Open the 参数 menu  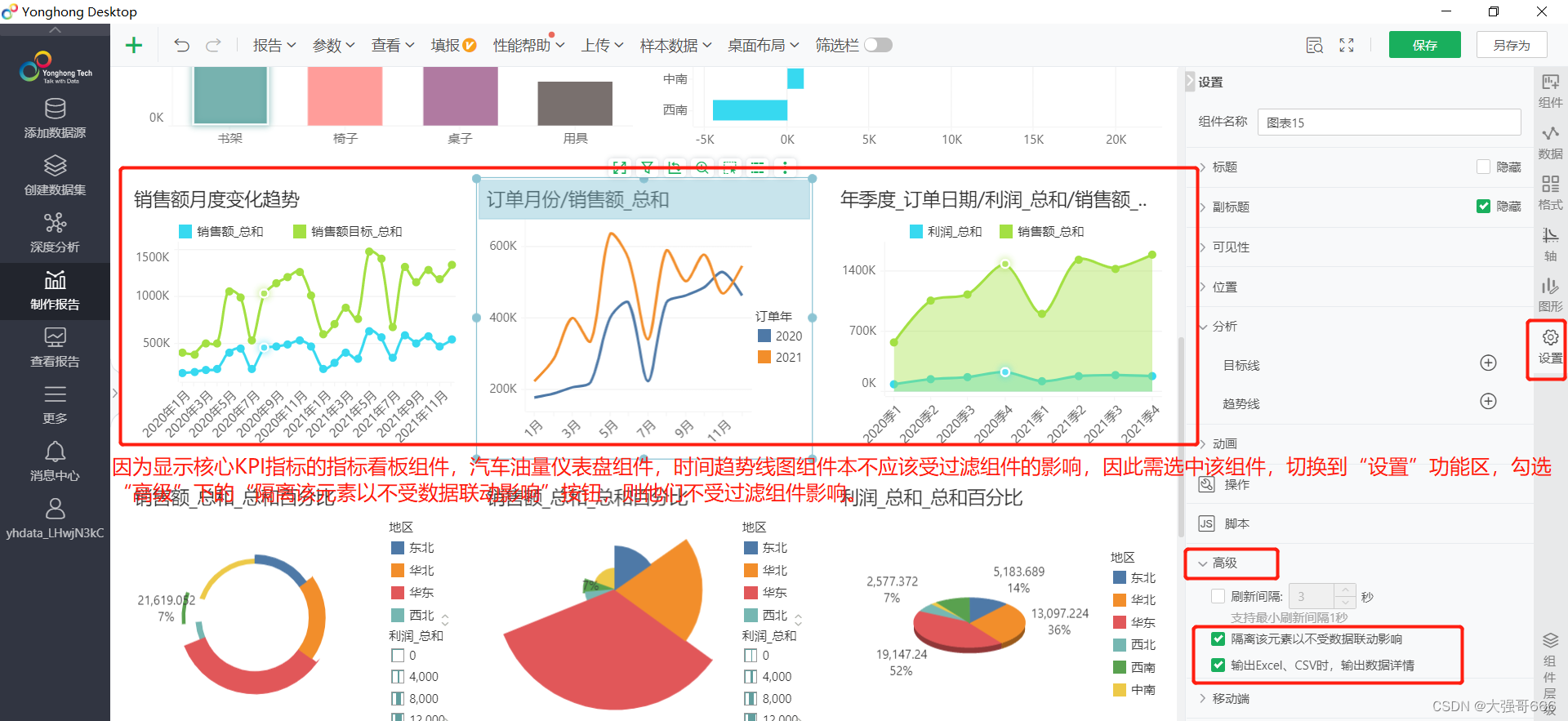(333, 45)
